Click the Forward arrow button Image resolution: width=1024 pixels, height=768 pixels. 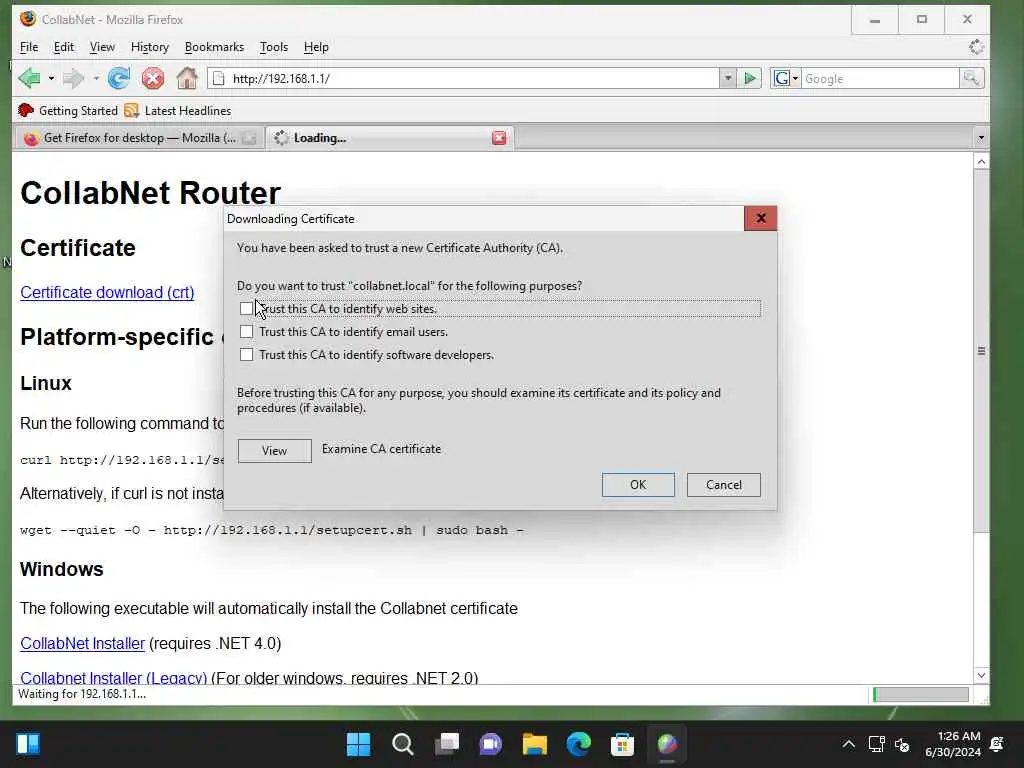click(73, 78)
